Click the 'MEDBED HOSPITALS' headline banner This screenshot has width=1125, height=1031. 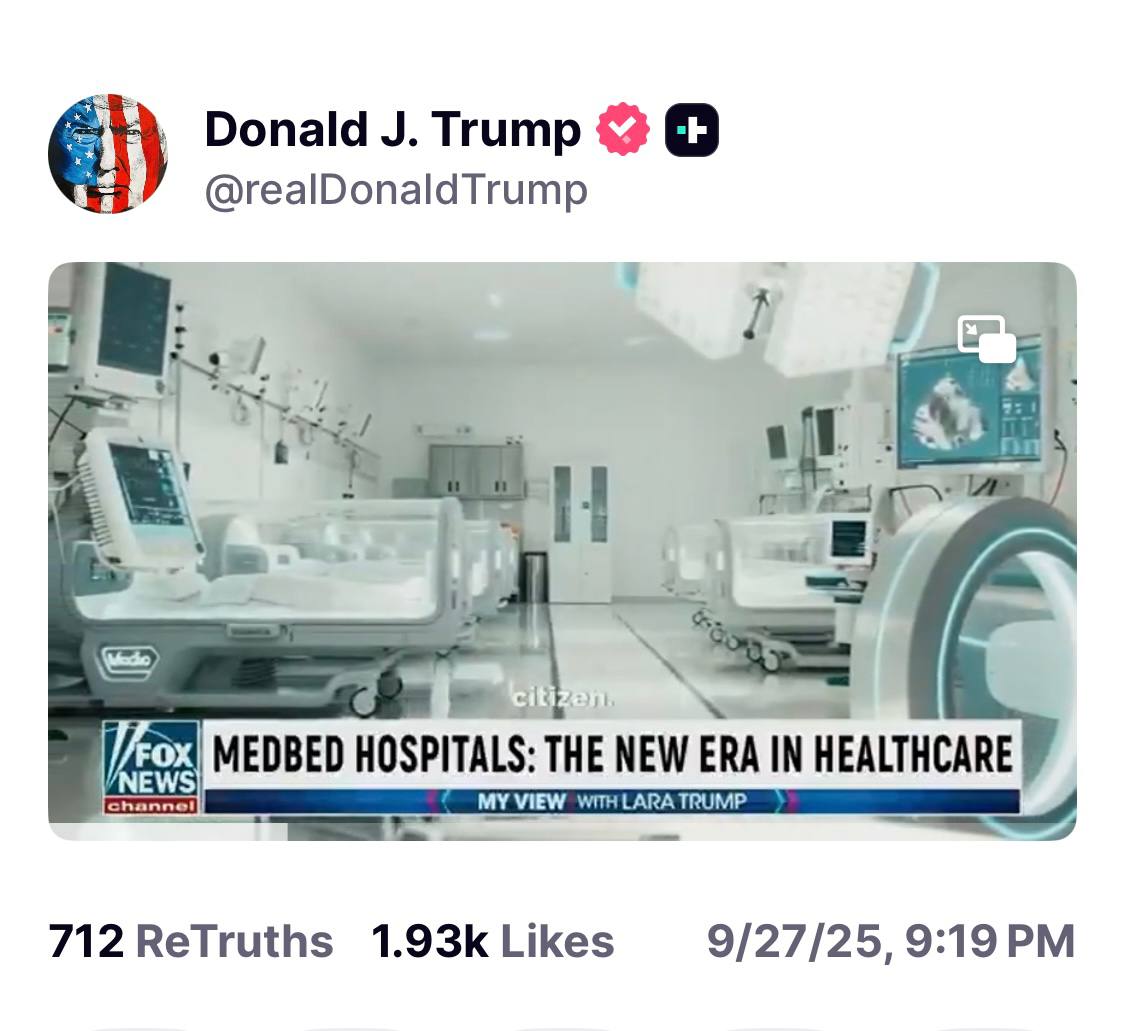click(613, 754)
